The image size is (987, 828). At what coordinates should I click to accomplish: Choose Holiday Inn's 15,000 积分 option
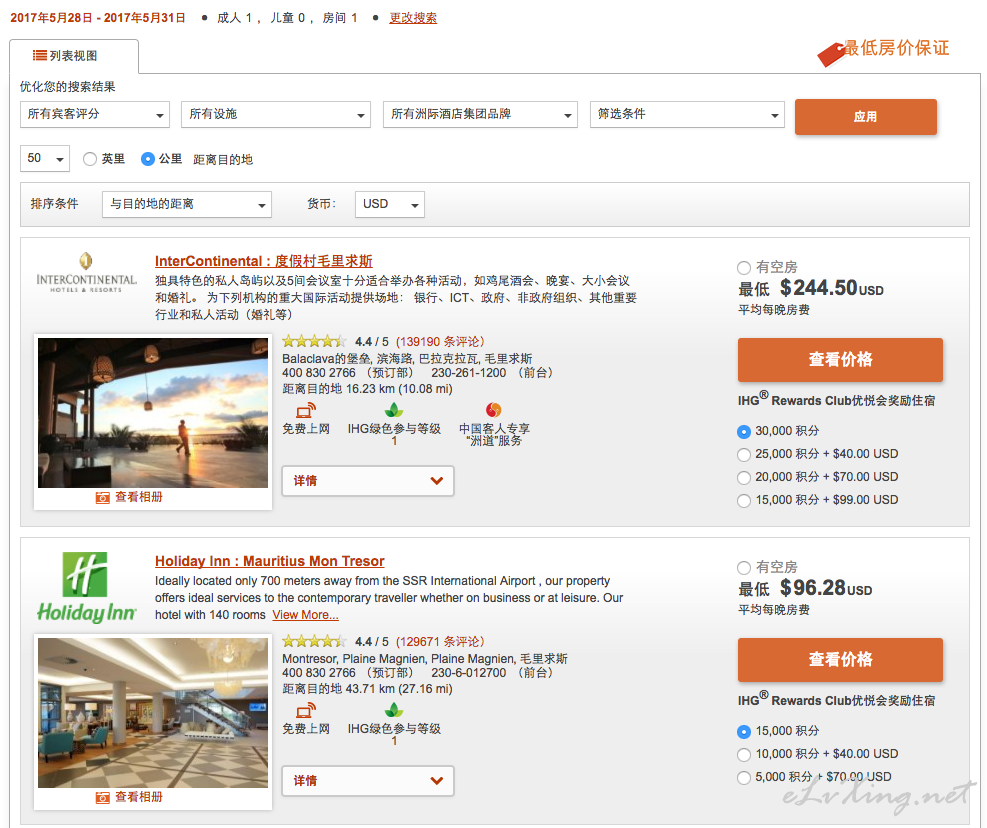coord(744,731)
